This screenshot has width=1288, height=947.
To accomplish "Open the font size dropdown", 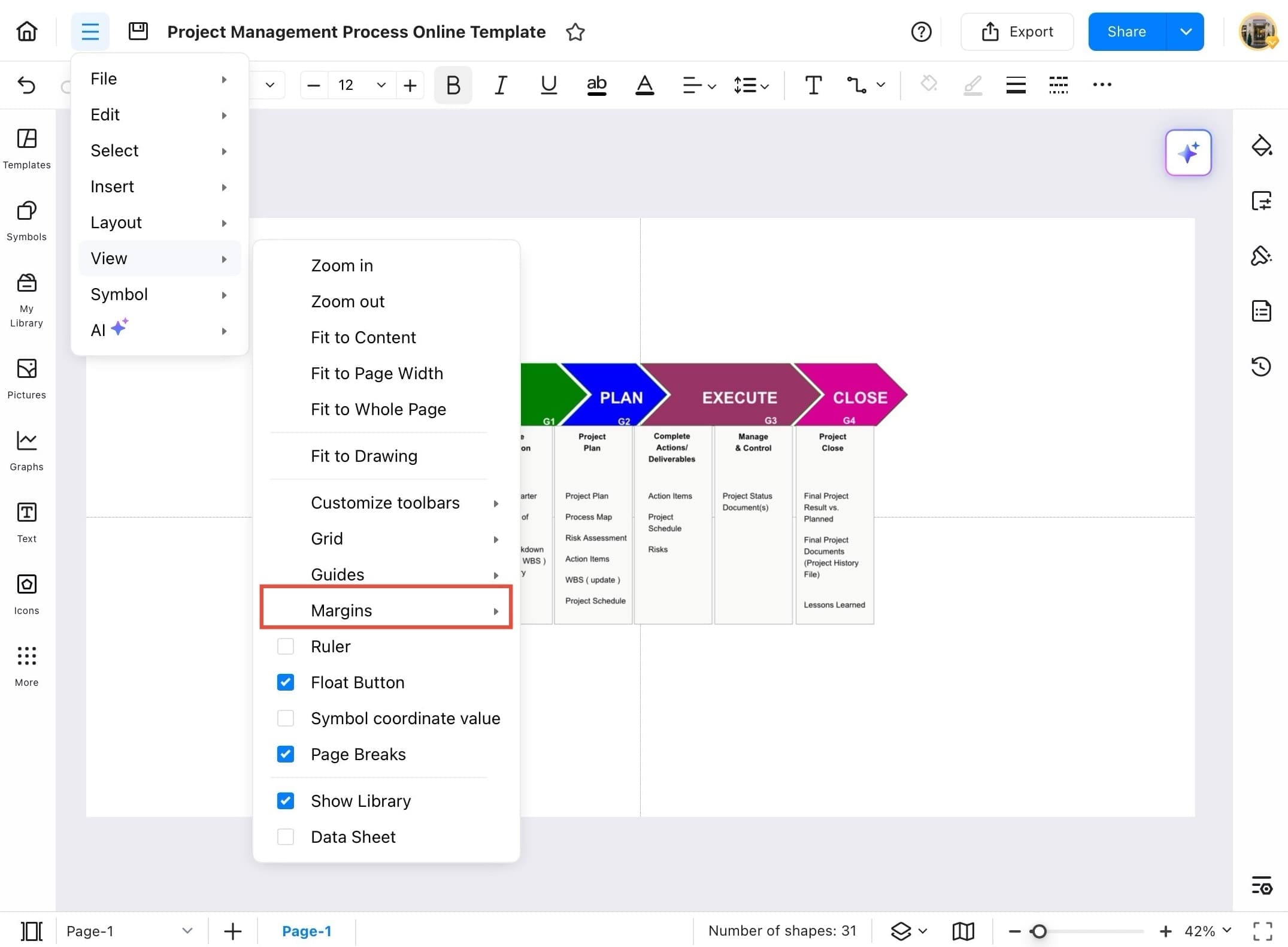I will [x=381, y=85].
